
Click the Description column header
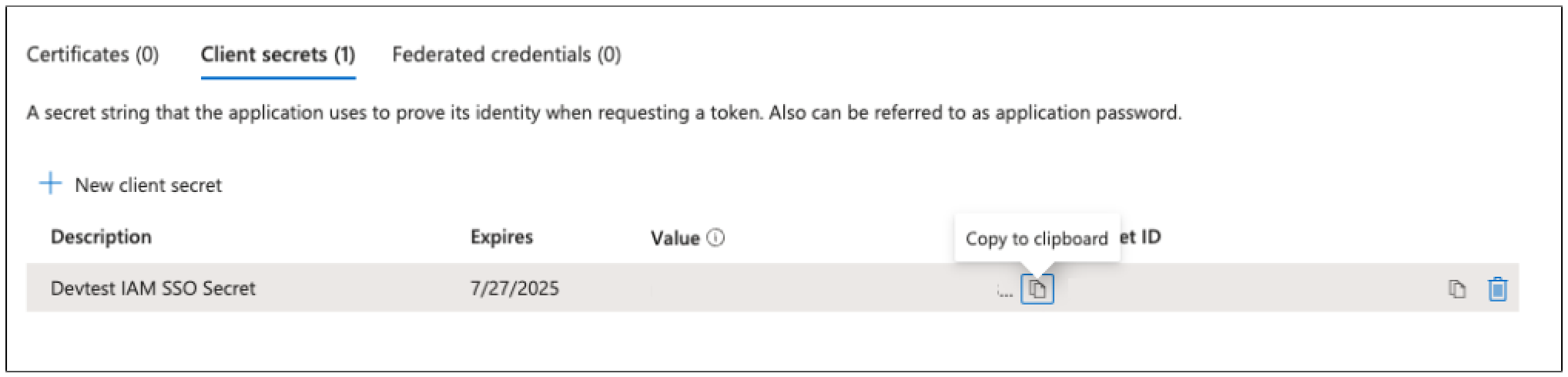point(101,237)
